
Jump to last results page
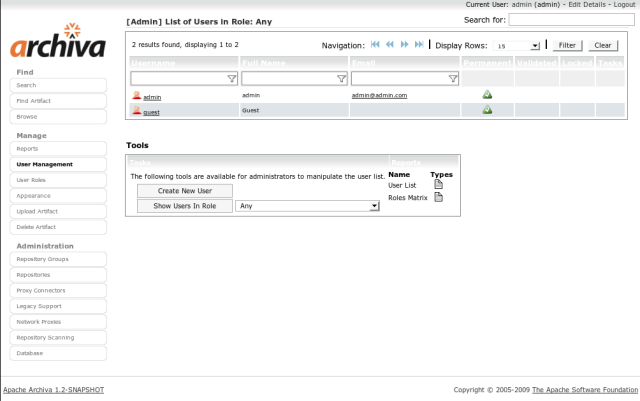click(419, 45)
